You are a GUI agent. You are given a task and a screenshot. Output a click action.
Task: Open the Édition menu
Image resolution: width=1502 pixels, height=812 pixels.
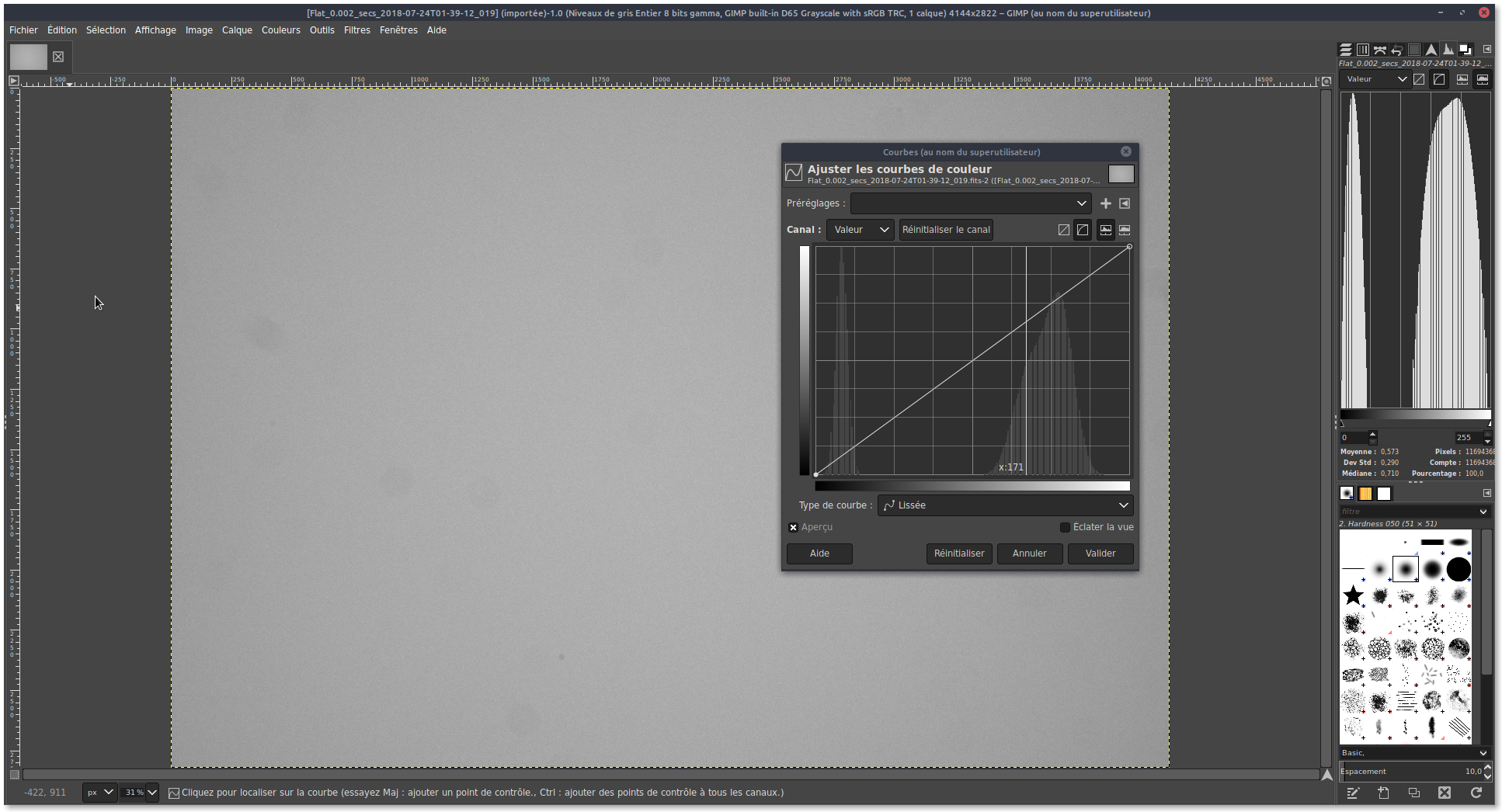tap(62, 30)
